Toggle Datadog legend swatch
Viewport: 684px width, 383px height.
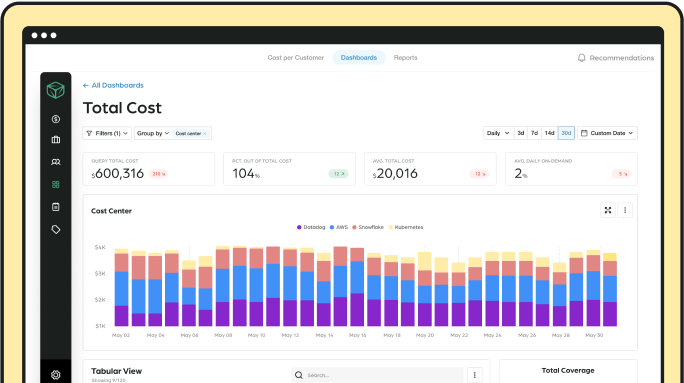pyautogui.click(x=299, y=227)
